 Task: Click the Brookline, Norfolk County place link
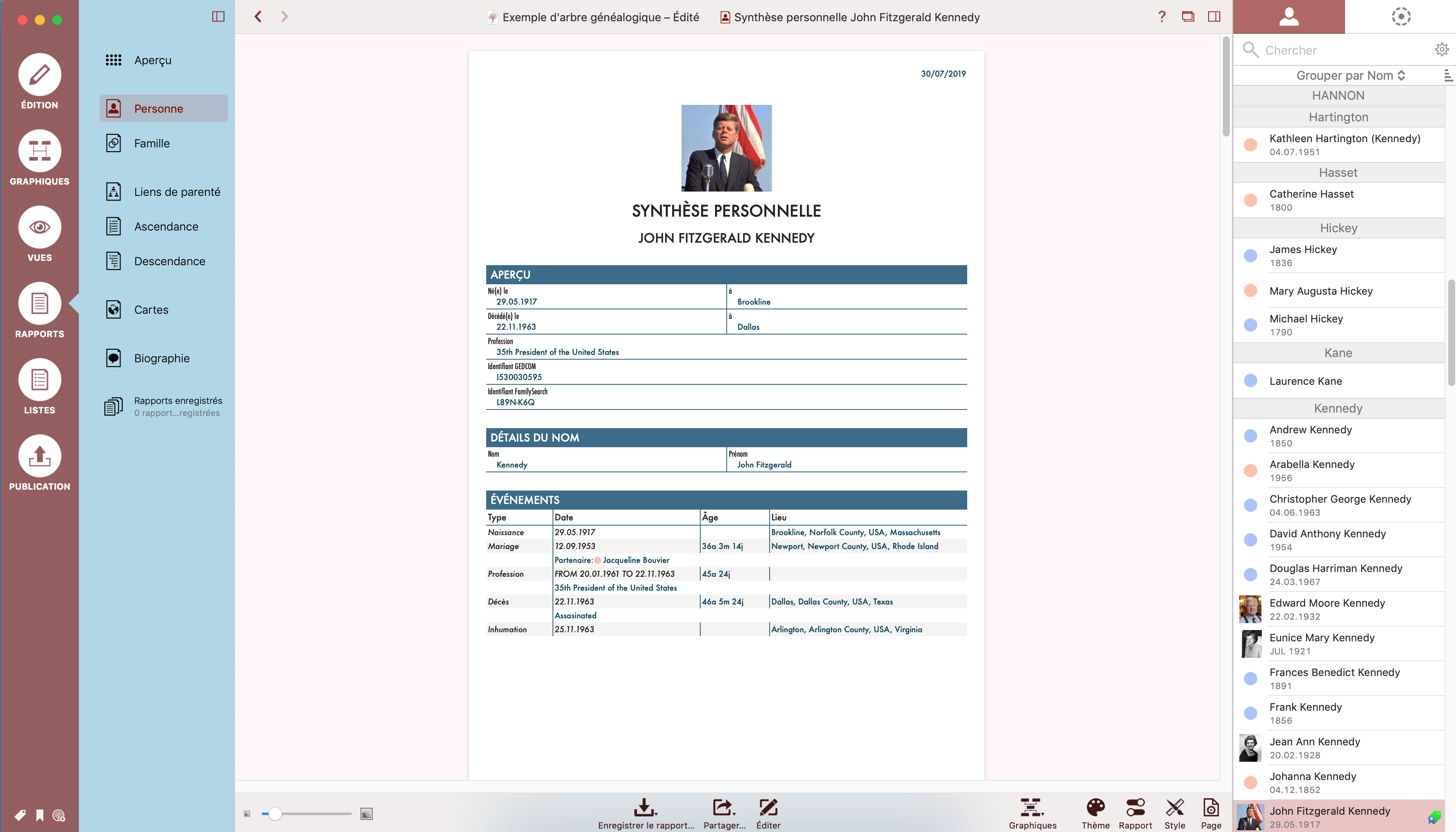click(x=855, y=532)
